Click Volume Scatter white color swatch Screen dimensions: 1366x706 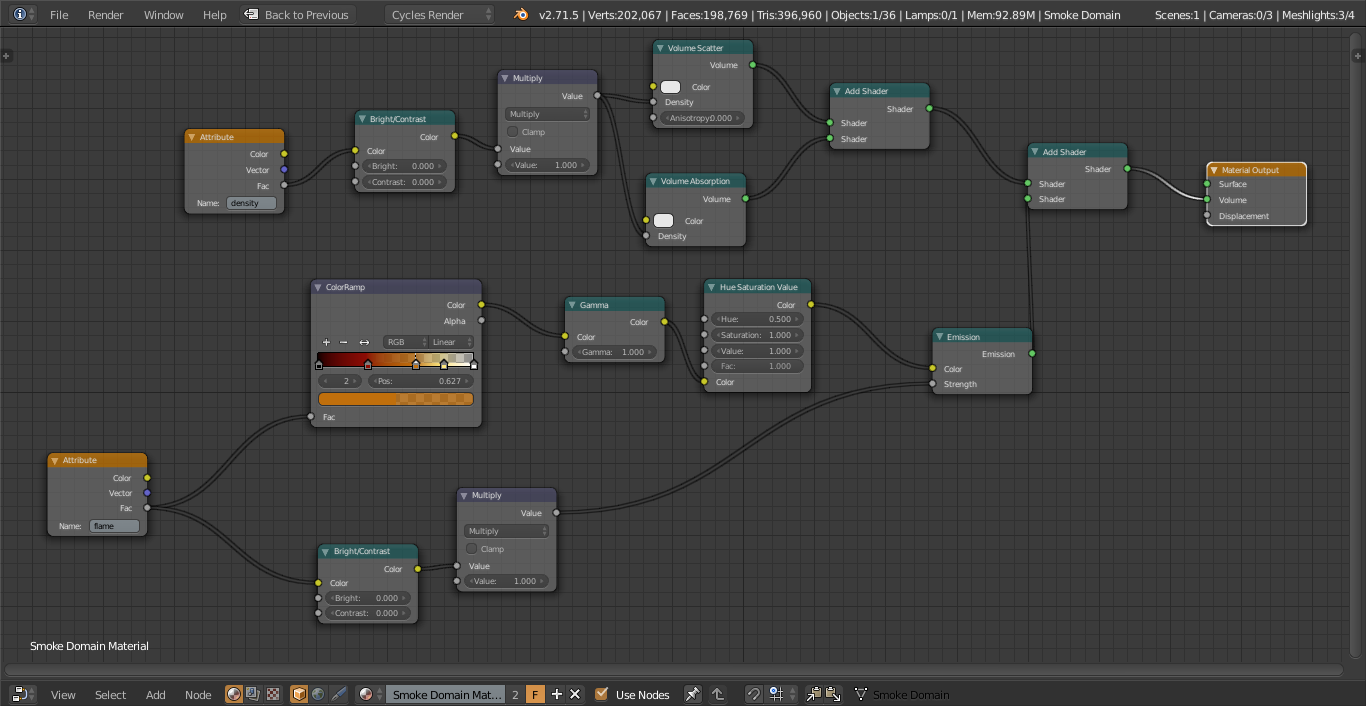[x=670, y=87]
